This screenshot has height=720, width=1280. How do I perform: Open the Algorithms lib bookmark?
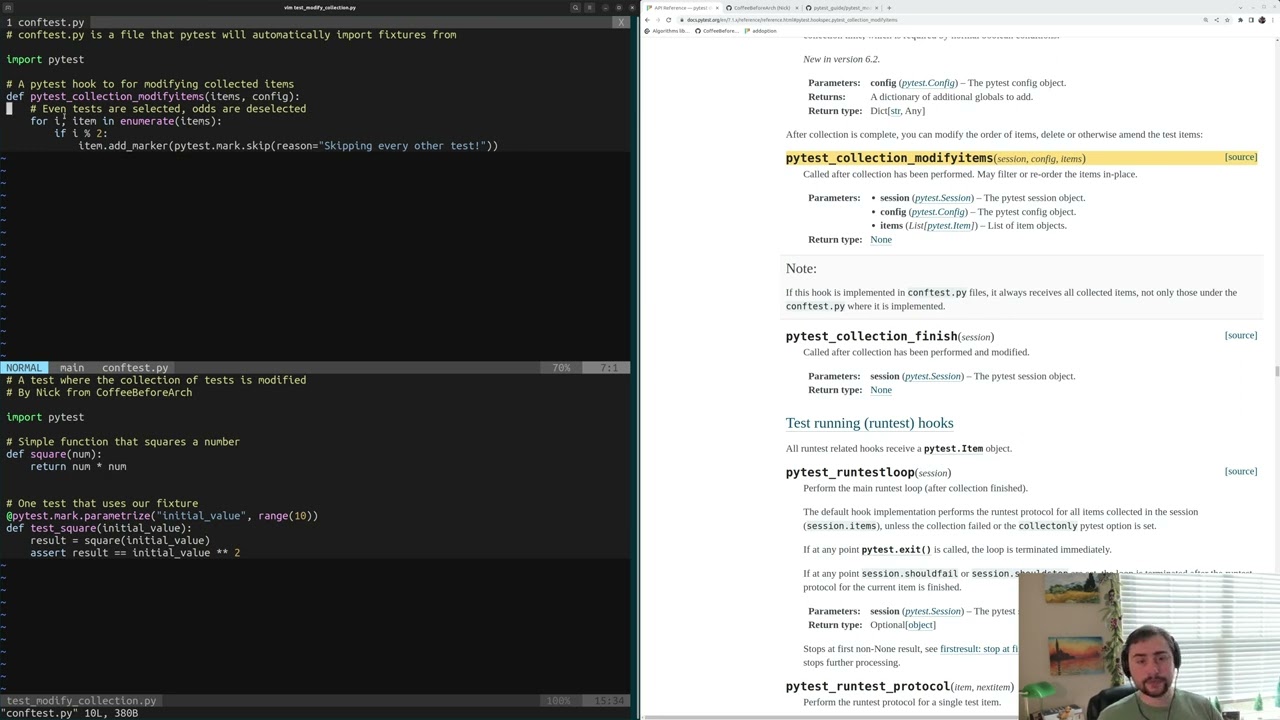(x=667, y=31)
